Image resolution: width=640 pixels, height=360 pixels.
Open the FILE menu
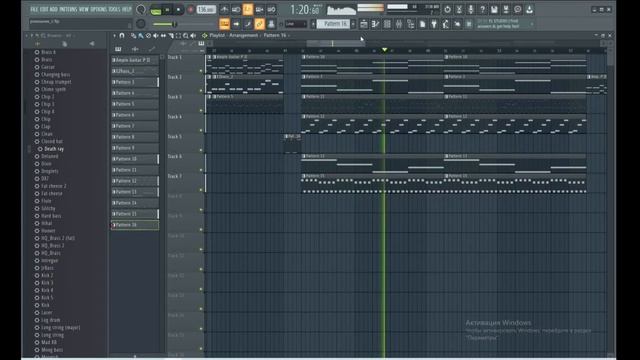tap(34, 9)
